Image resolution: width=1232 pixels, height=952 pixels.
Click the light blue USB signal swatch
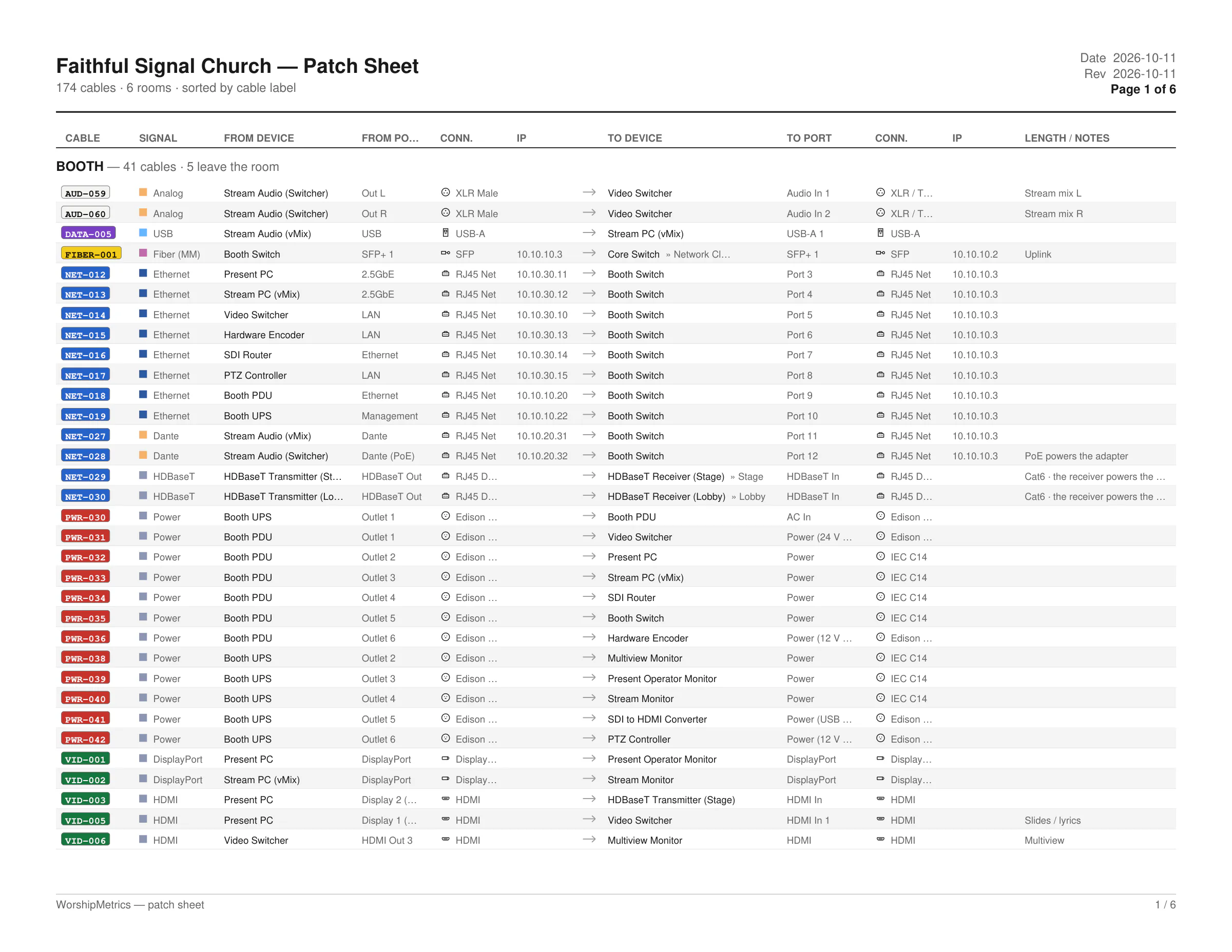(x=143, y=233)
